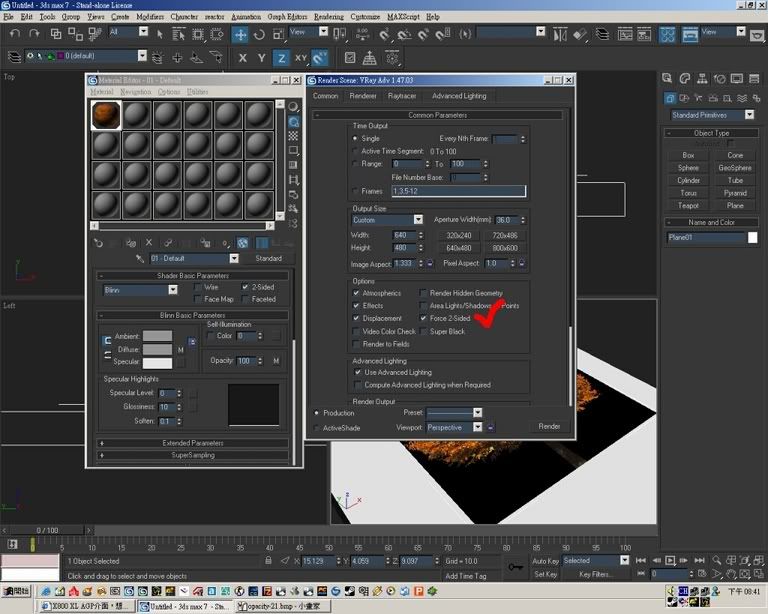Click the material type Standard button
Image resolution: width=768 pixels, height=614 pixels.
click(268, 258)
